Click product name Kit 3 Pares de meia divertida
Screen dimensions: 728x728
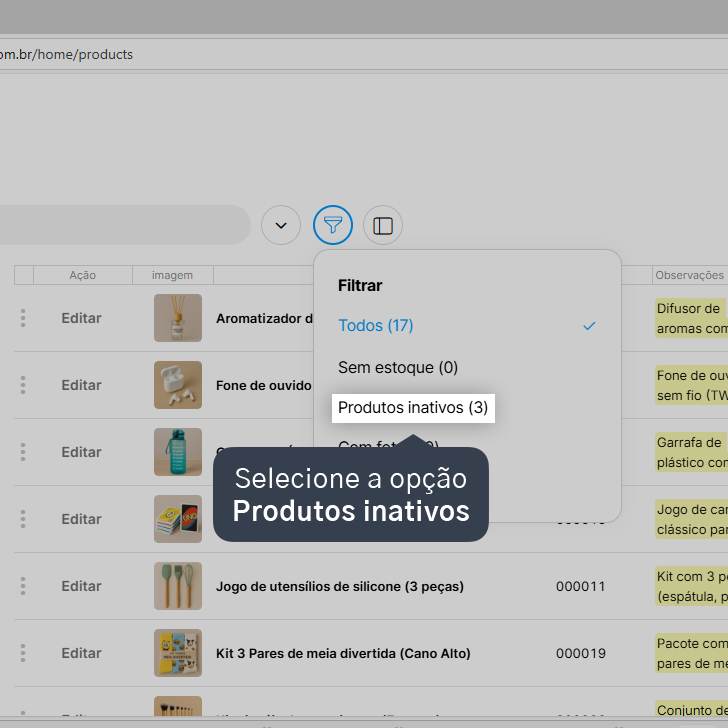click(343, 653)
